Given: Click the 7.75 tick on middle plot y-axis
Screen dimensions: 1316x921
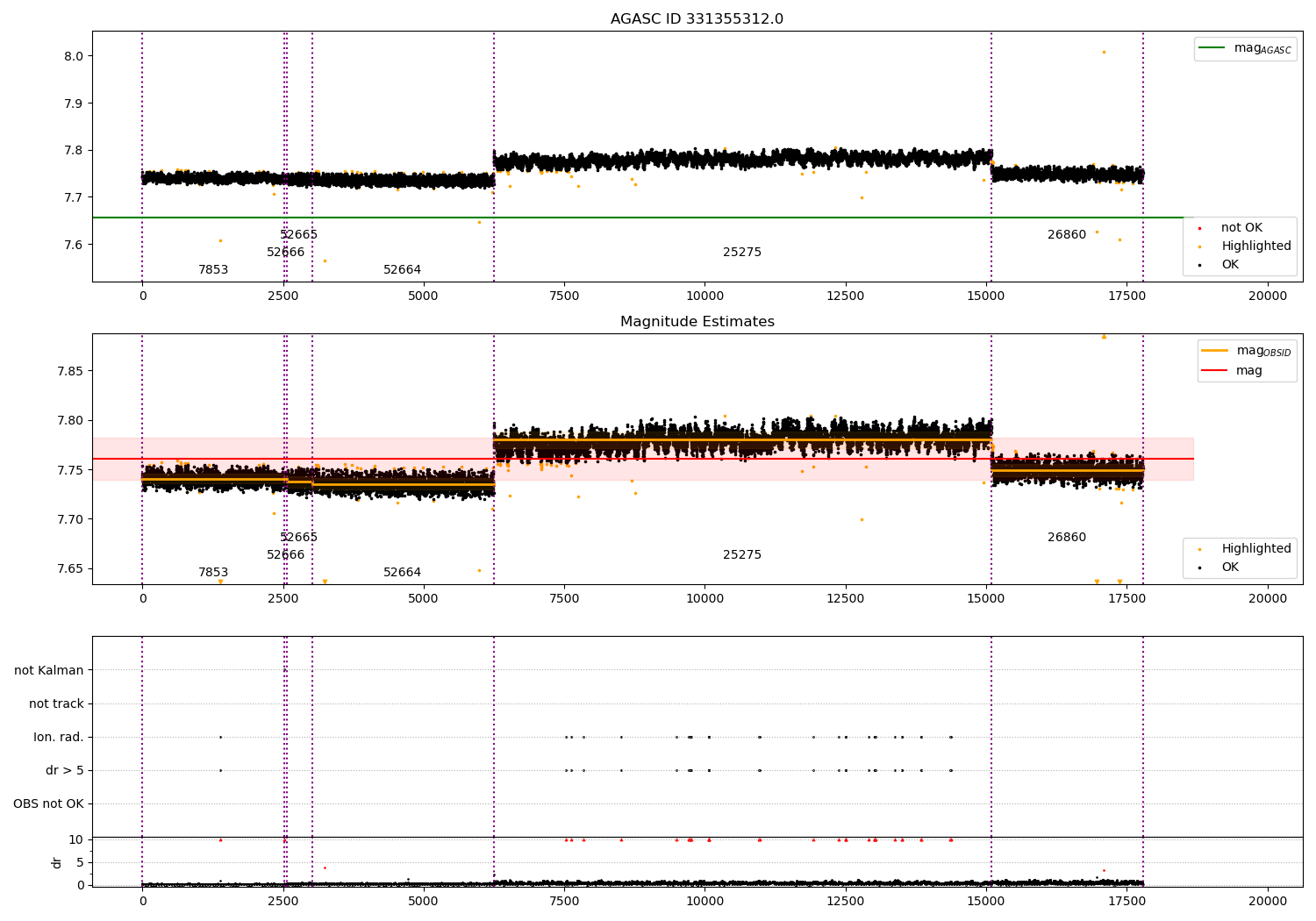Looking at the screenshot, I should (x=71, y=471).
